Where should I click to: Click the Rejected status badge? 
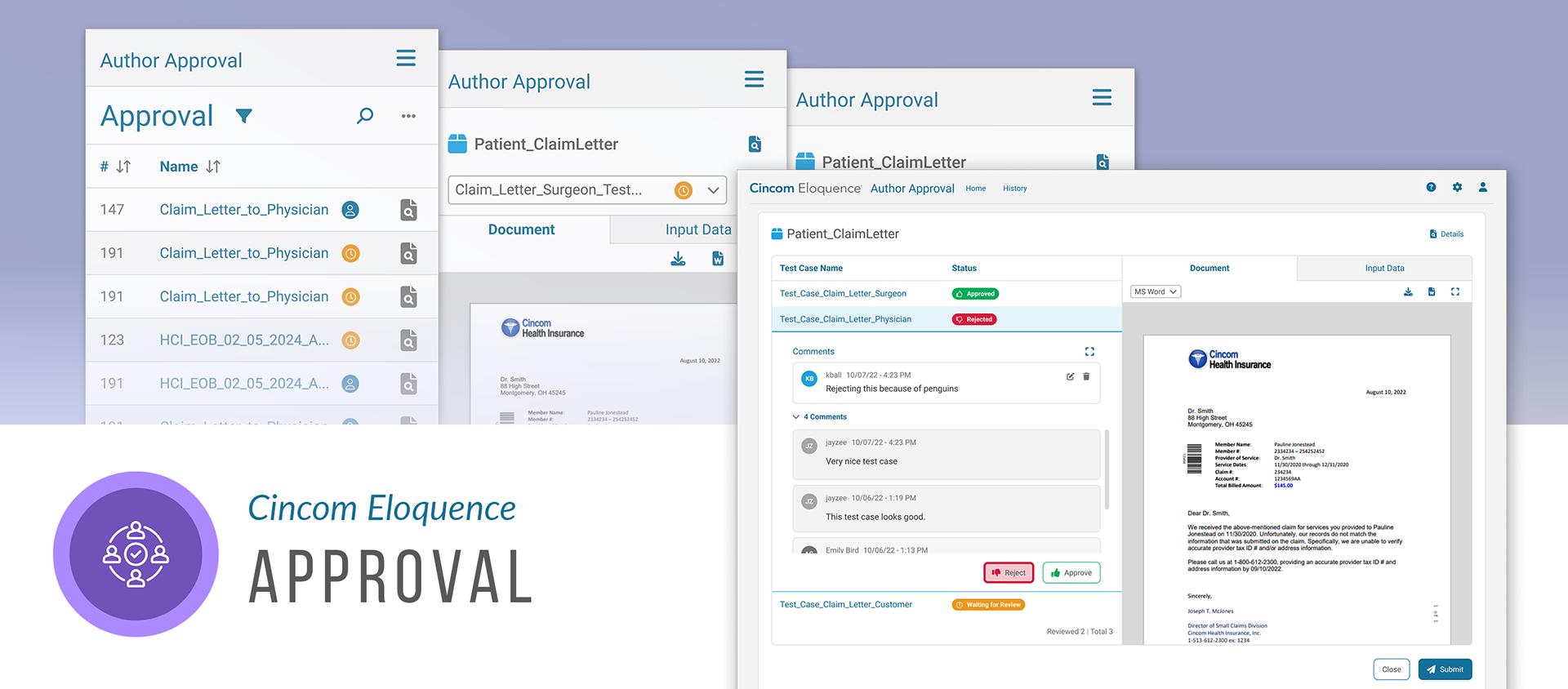(973, 319)
